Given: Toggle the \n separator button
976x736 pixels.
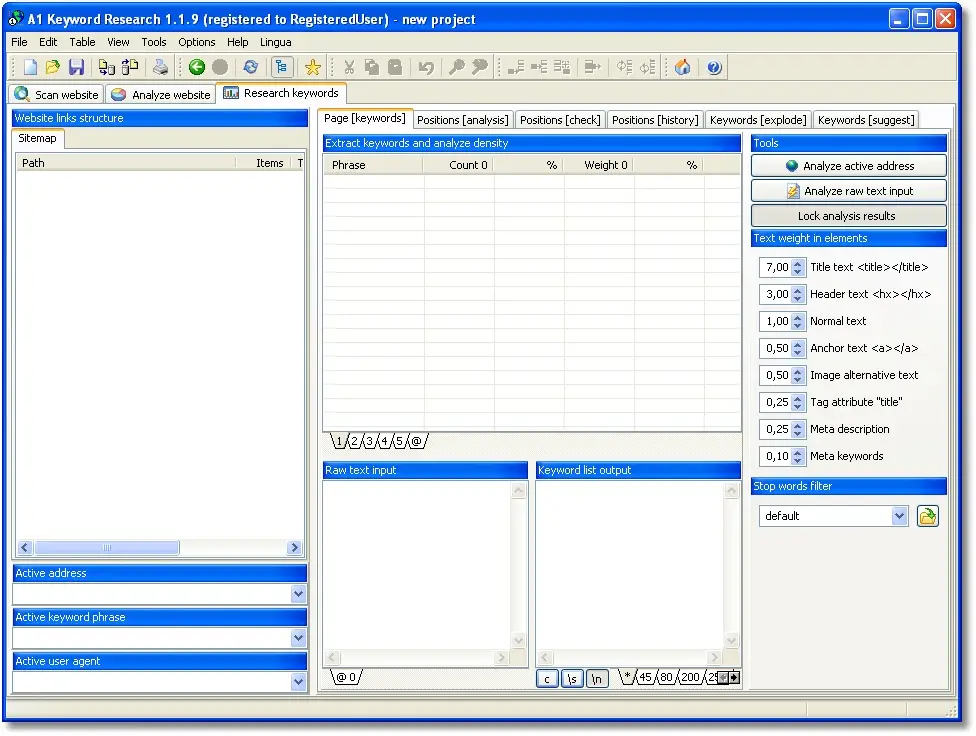Looking at the screenshot, I should pos(597,679).
